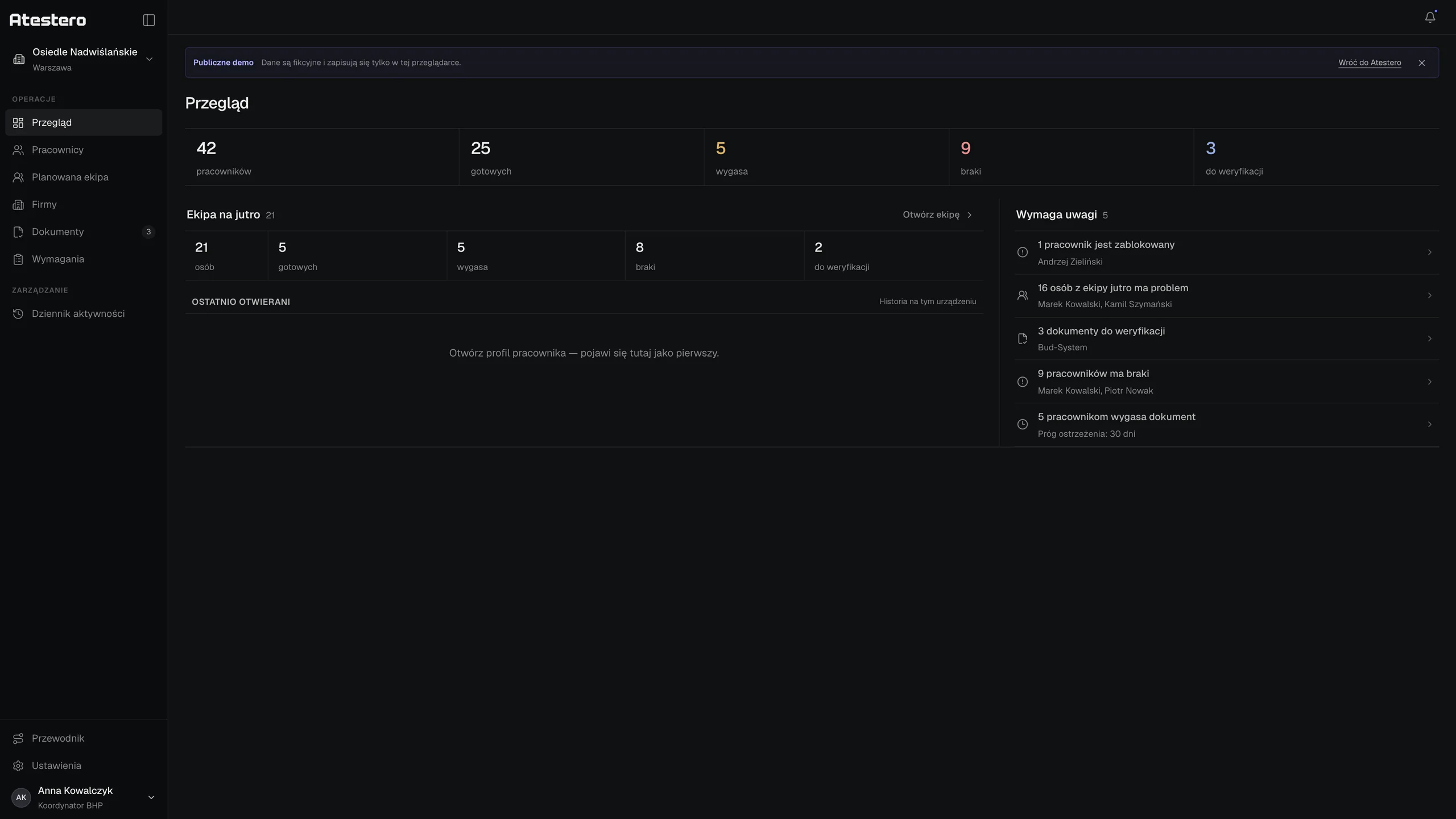Open the notifications bell
Image resolution: width=1456 pixels, height=819 pixels.
(x=1430, y=18)
